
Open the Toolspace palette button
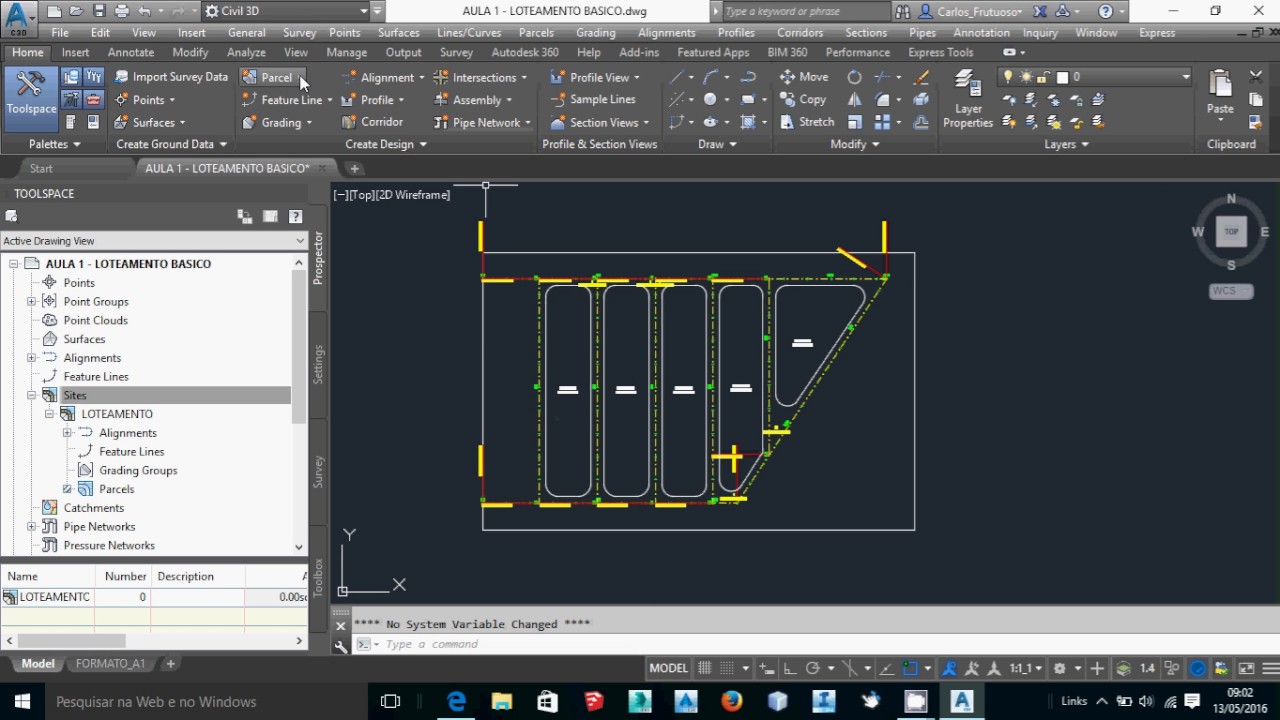(31, 97)
